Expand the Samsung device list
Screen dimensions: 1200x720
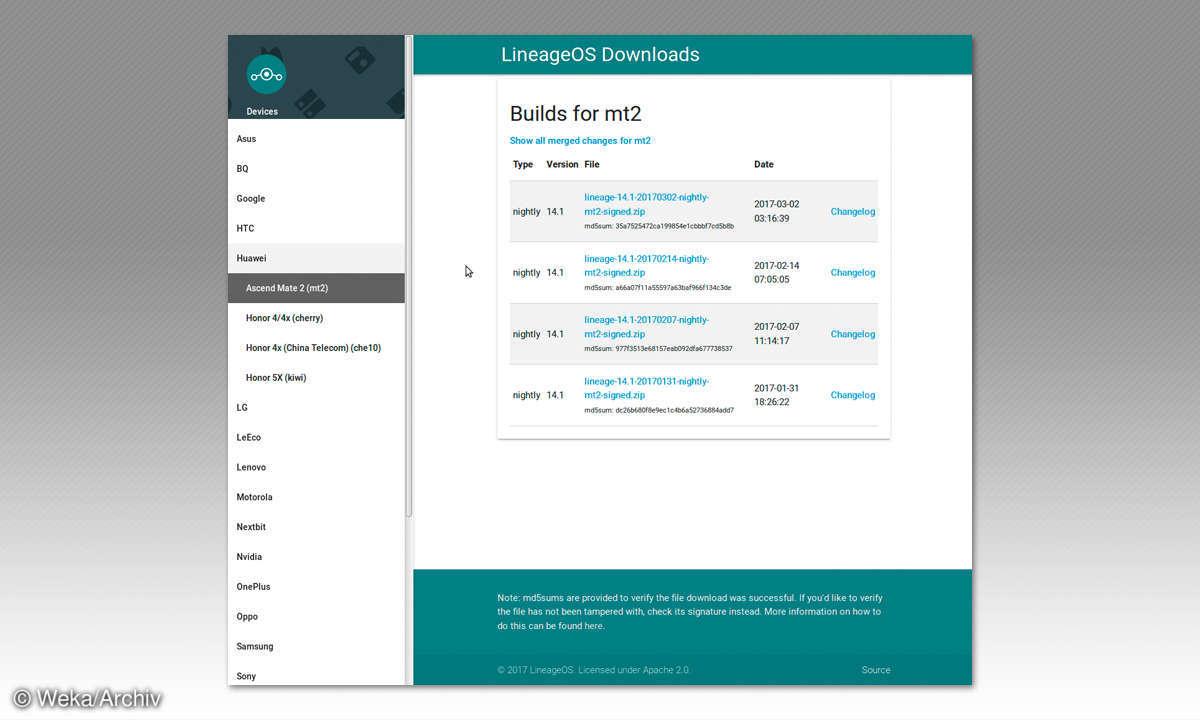[316, 647]
